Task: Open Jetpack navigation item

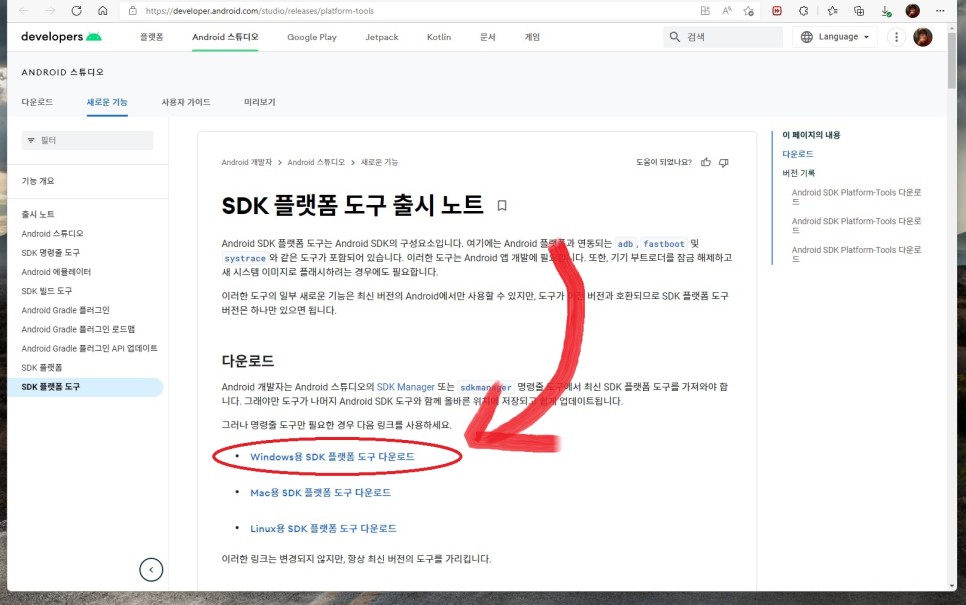Action: [x=382, y=37]
